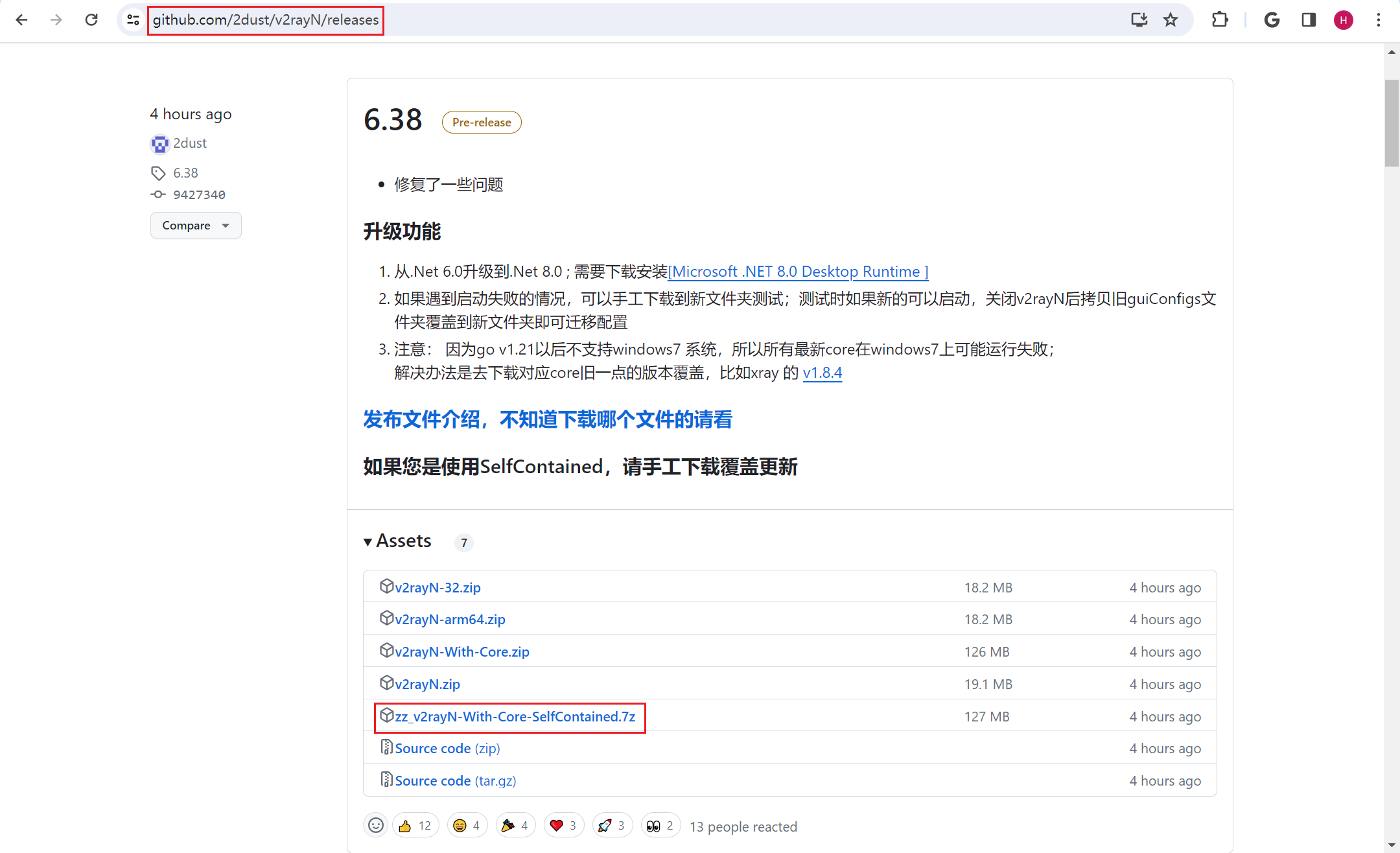The height and width of the screenshot is (853, 1400).
Task: Bookmark this page with star icon
Action: [x=1171, y=20]
